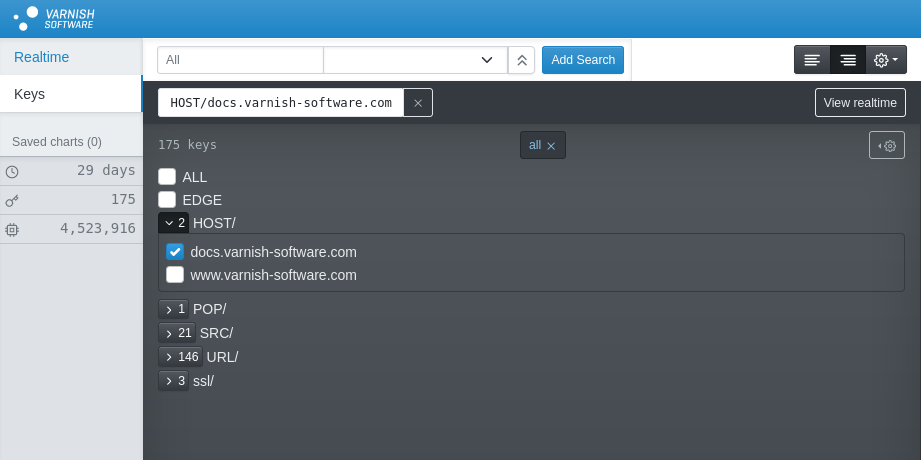Check the EDGE checkbox
921x460 pixels.
pyautogui.click(x=167, y=200)
